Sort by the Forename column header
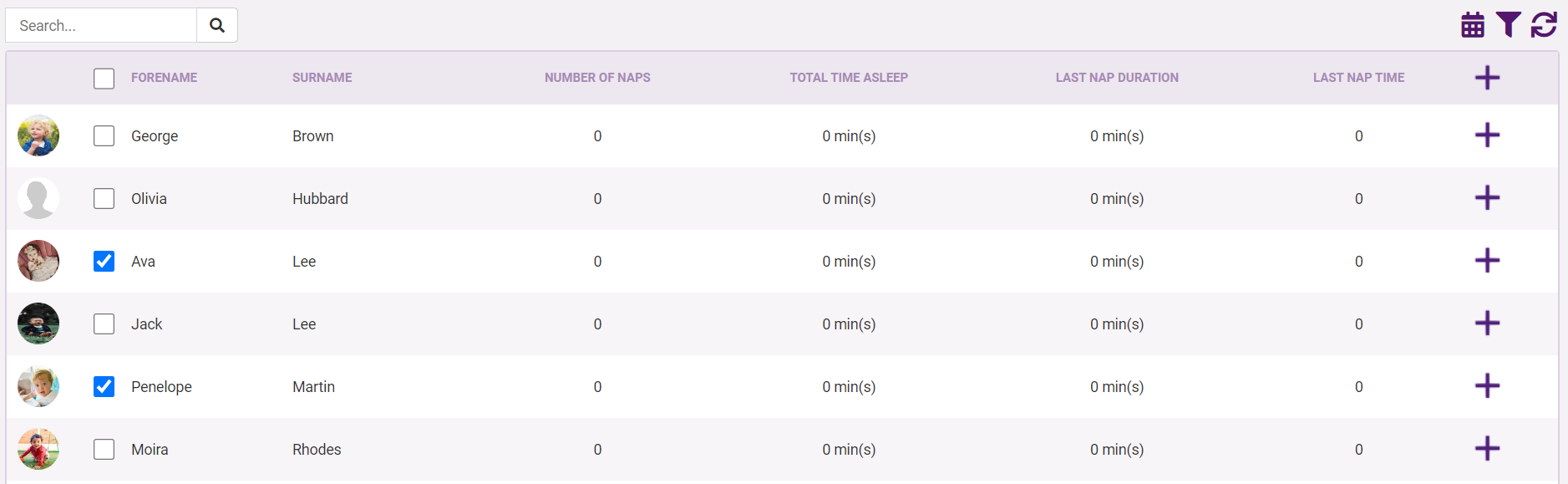 pyautogui.click(x=164, y=78)
